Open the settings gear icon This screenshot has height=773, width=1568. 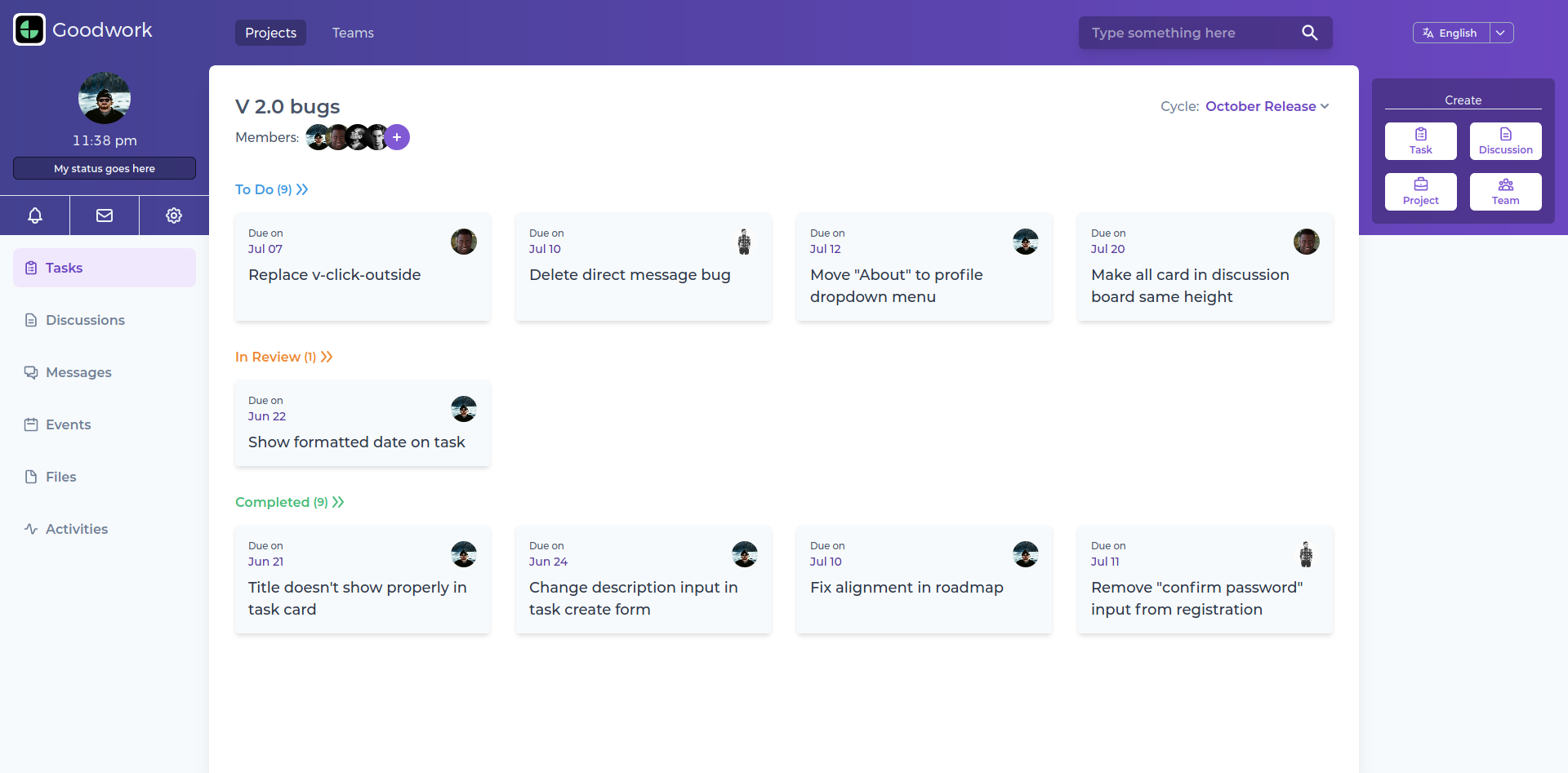(174, 215)
